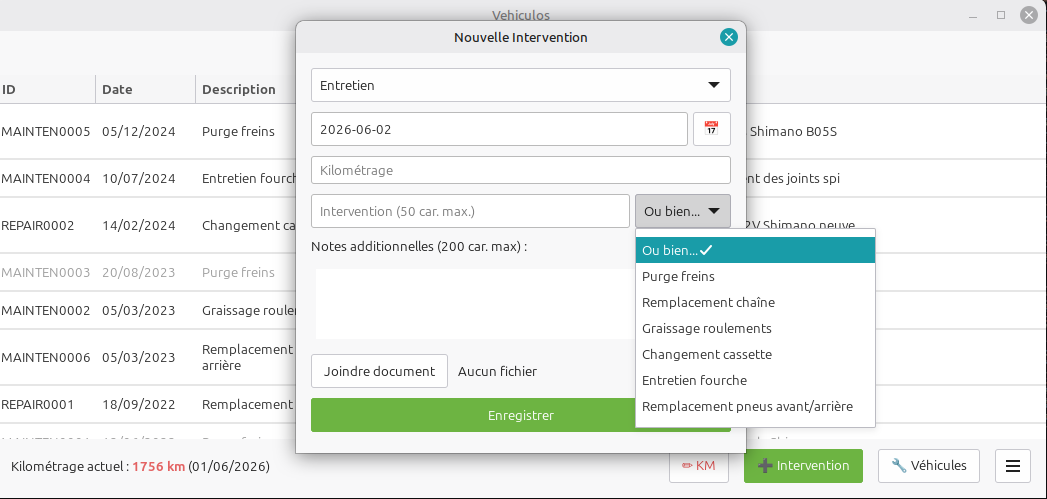Viewport: 1047px width, 499px height.
Task: Open the wrench Véhicules button
Action: (x=929, y=466)
